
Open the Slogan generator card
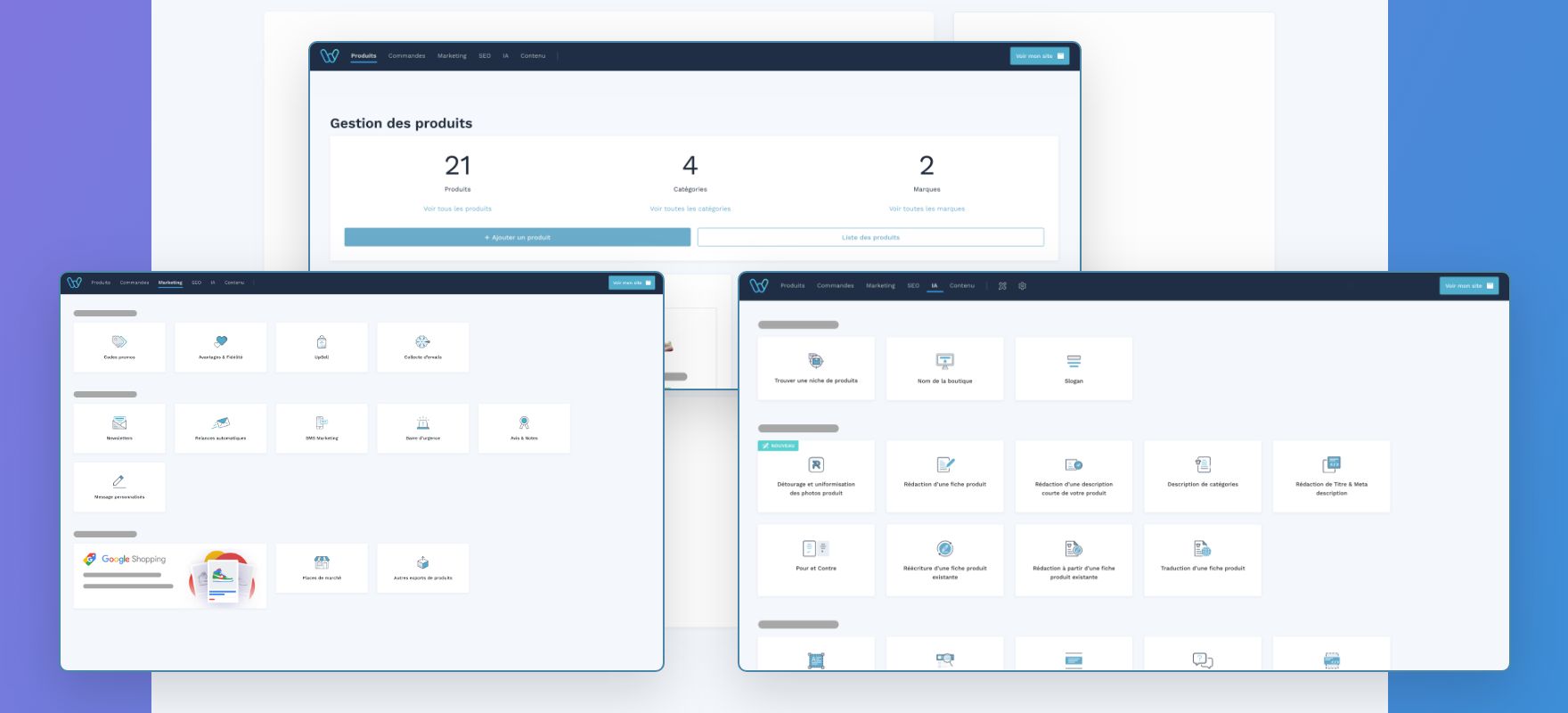1074,369
